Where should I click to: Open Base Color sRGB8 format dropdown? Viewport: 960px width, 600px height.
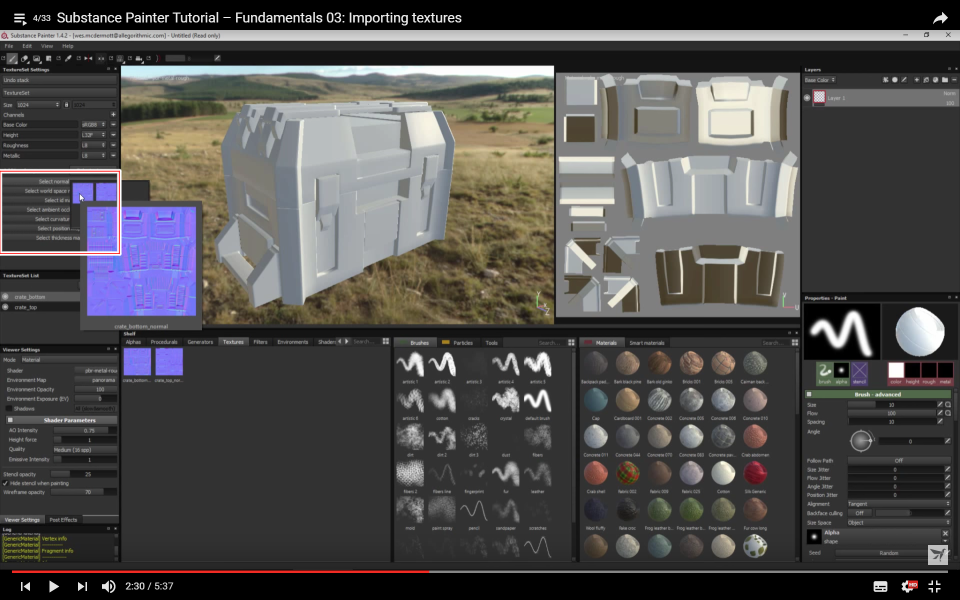(93, 125)
